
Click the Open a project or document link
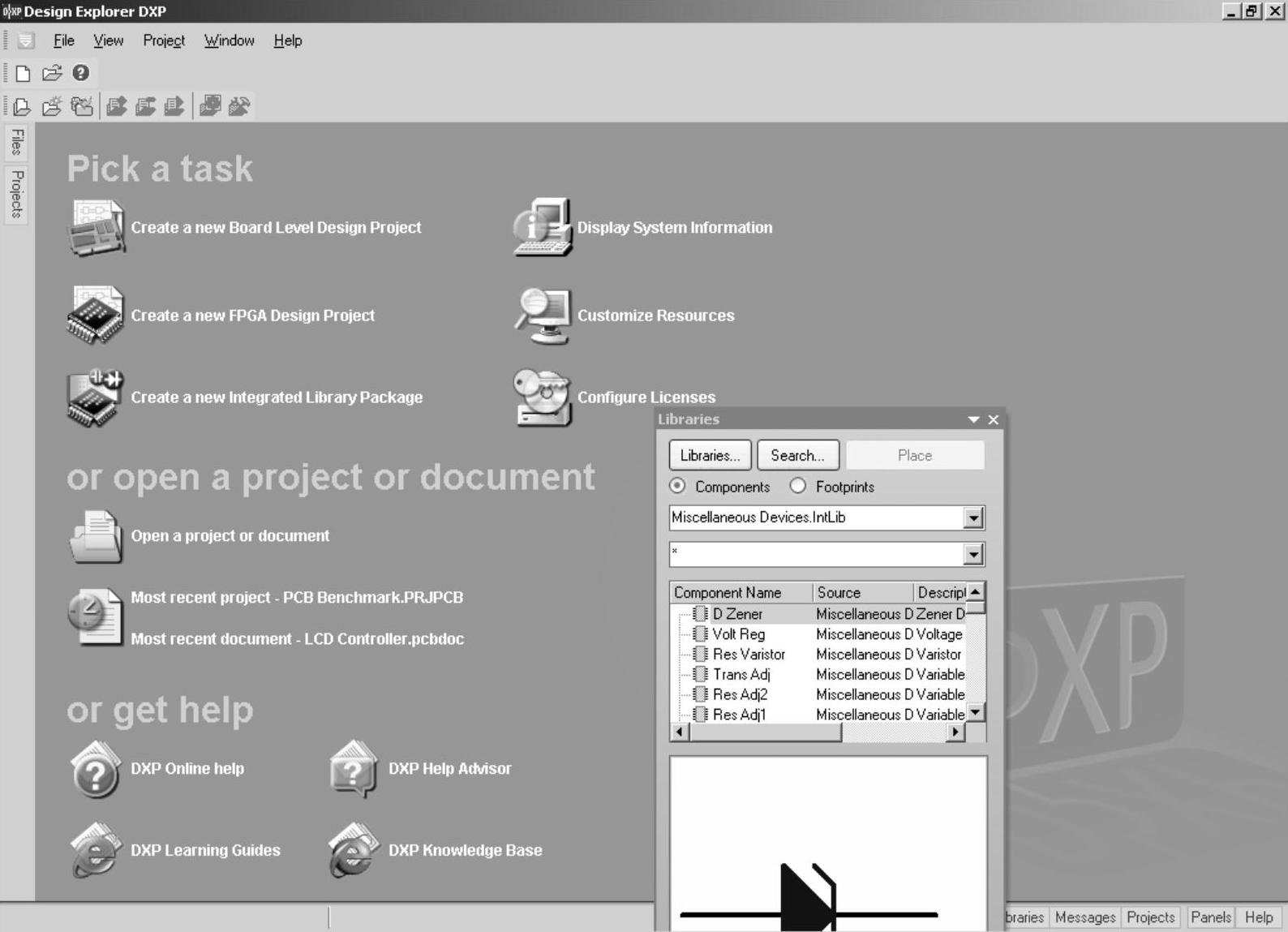pyautogui.click(x=230, y=536)
